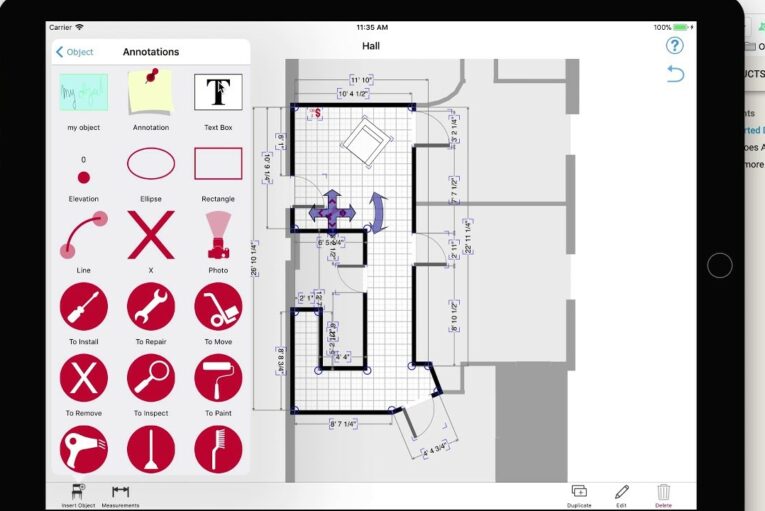The width and height of the screenshot is (765, 511).
Task: Click the blue rotate arrow handle
Action: point(378,212)
